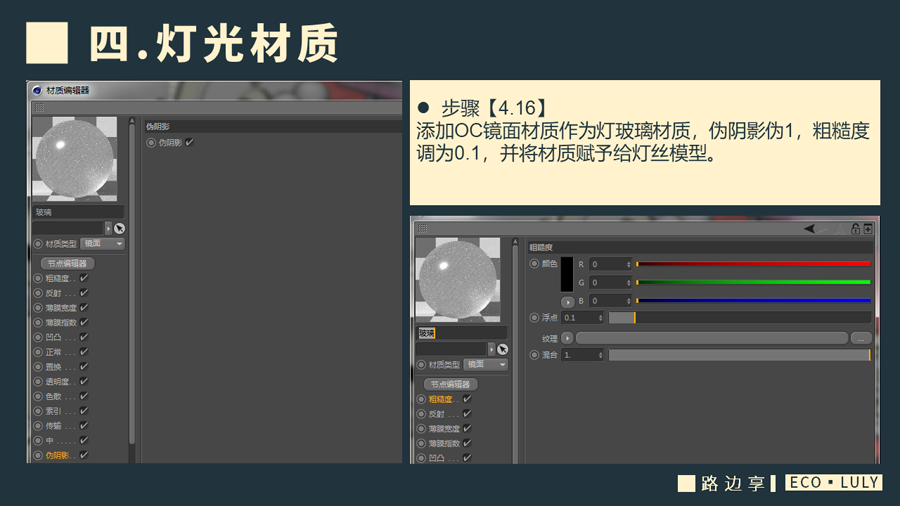The image size is (900, 506).
Task: Select 伪阴影 channel in left editor list
Action: tap(57, 456)
